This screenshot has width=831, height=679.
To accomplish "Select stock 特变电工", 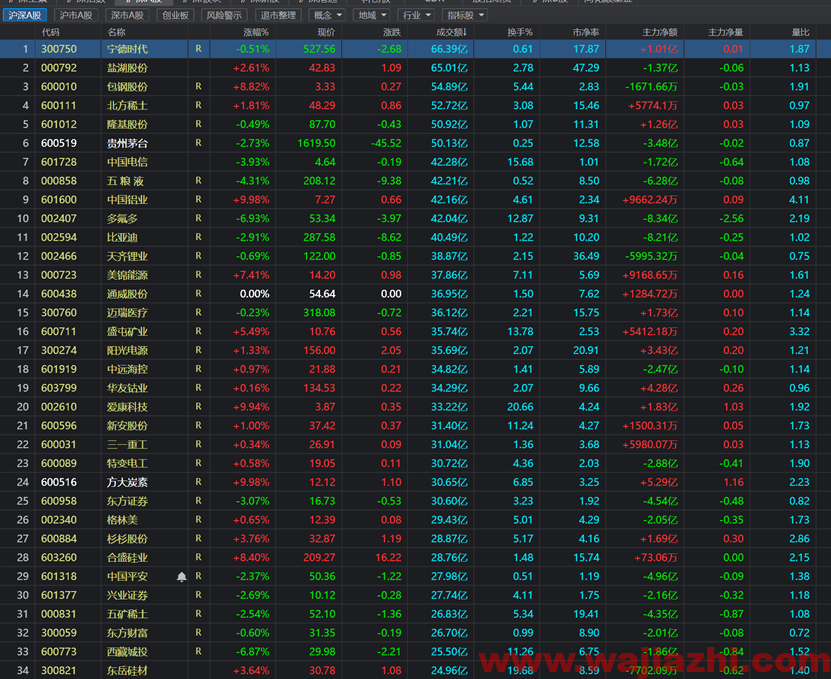I will click(127, 463).
